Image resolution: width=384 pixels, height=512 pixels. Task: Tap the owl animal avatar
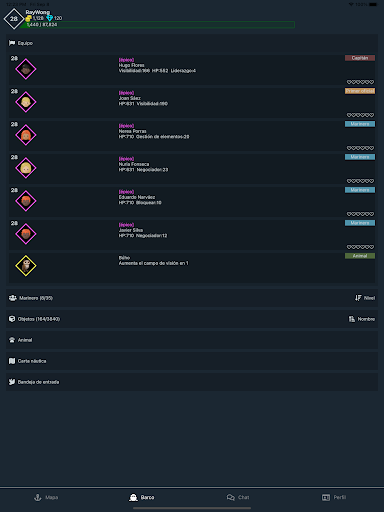pos(26,266)
